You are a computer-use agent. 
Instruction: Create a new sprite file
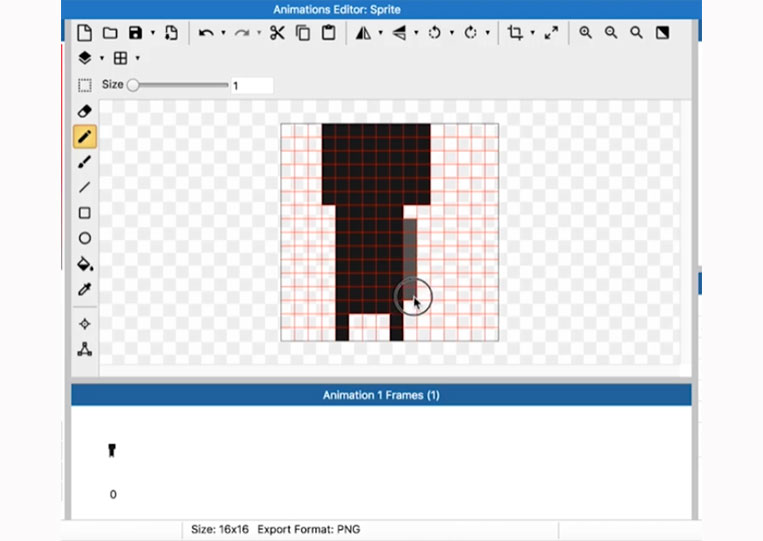point(84,33)
